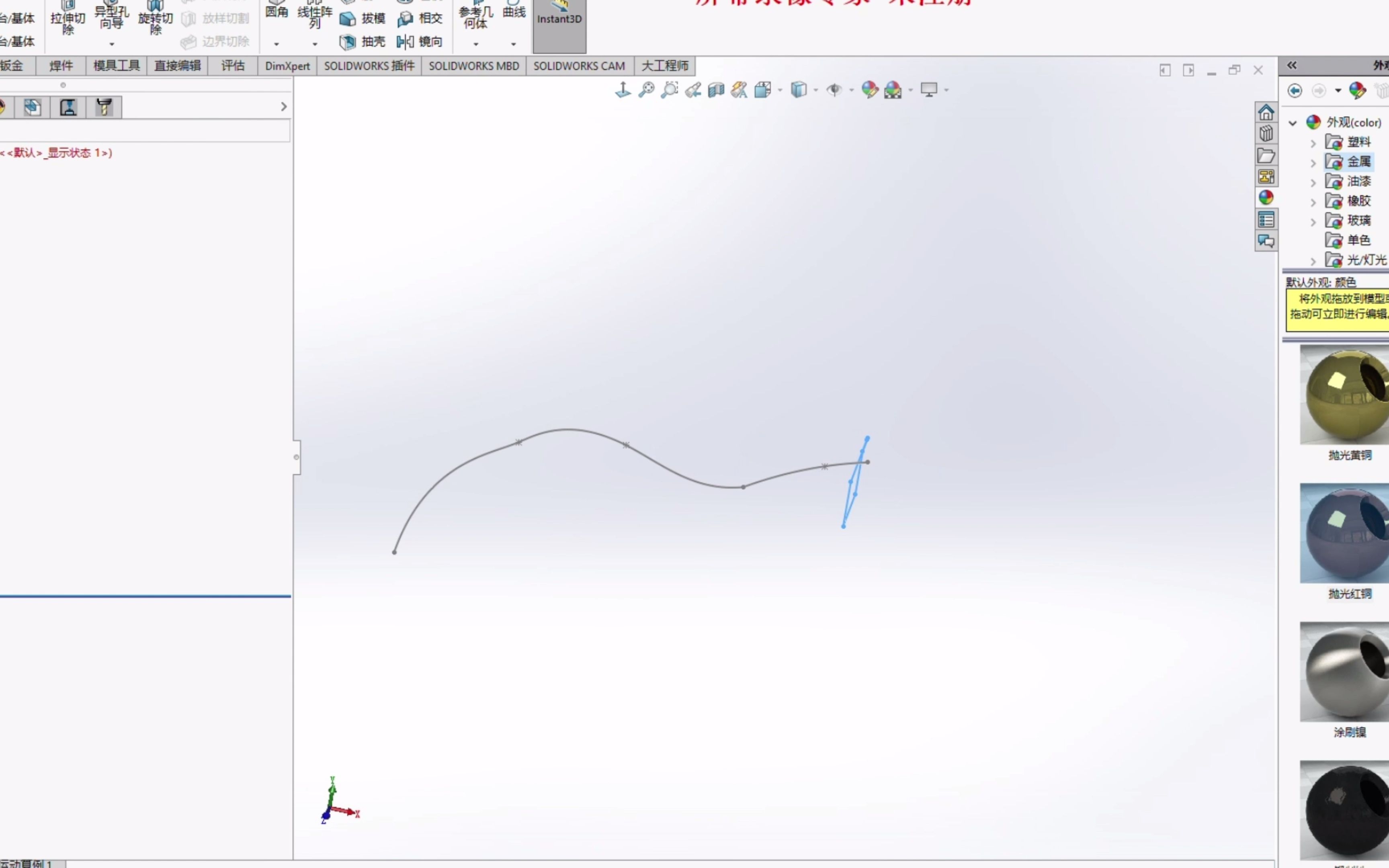Open the 异型孔向导 dropdown arrow
Screen dimensions: 1389x868
tap(112, 44)
